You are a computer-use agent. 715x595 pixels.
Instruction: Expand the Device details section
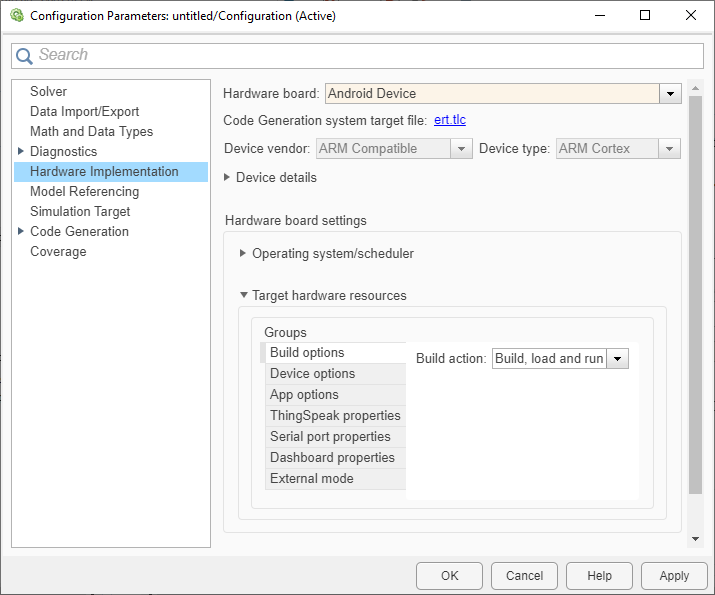[x=227, y=178]
